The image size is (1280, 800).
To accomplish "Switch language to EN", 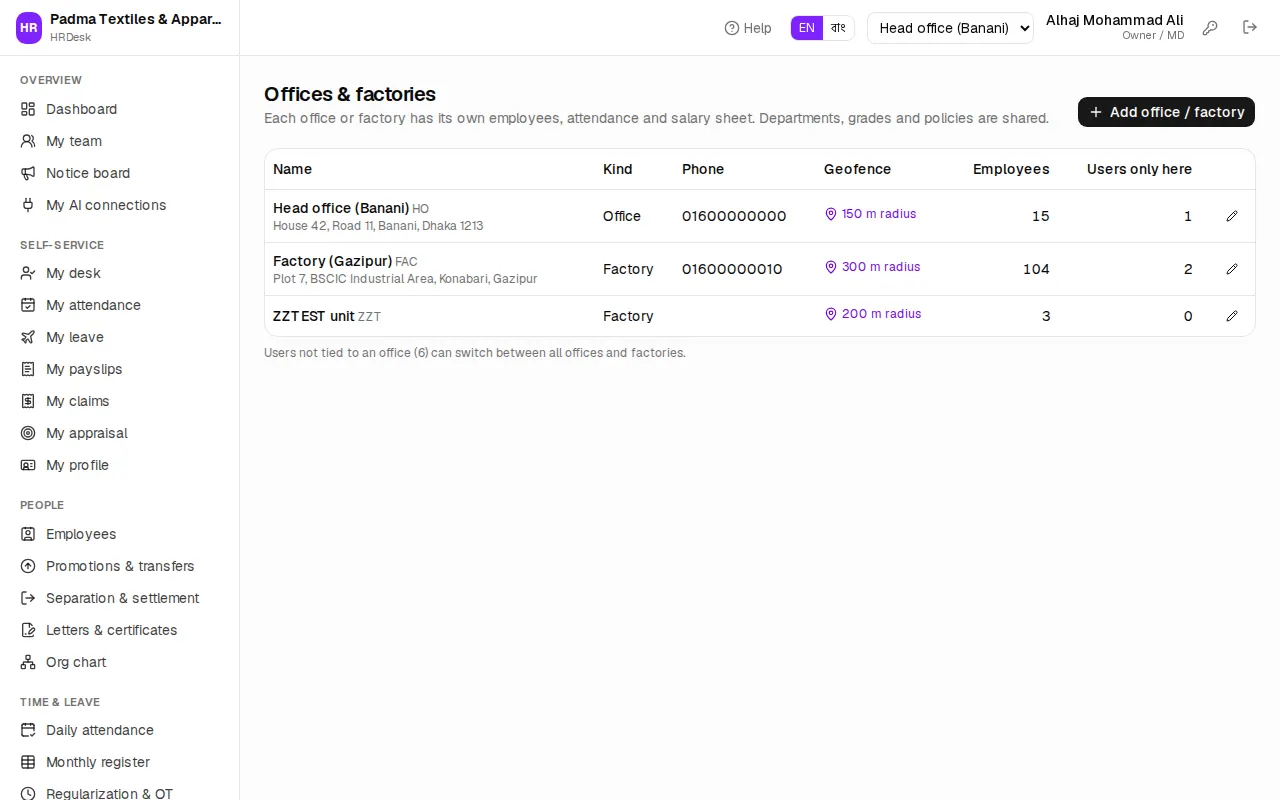I will (x=807, y=28).
